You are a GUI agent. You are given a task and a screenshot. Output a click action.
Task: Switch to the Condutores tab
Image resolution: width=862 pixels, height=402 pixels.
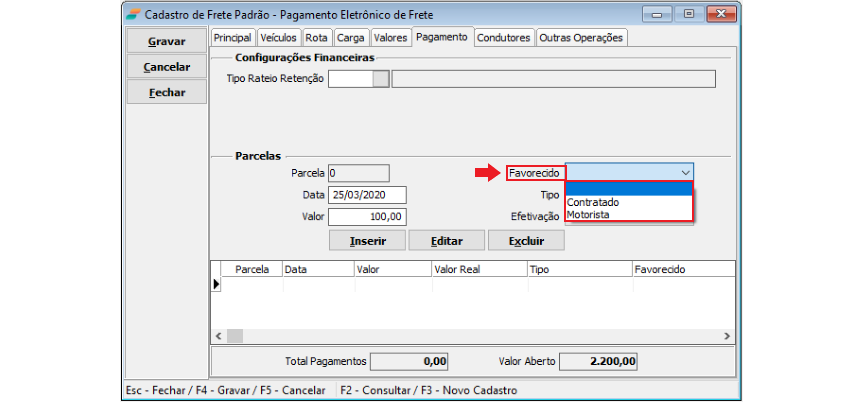503,37
